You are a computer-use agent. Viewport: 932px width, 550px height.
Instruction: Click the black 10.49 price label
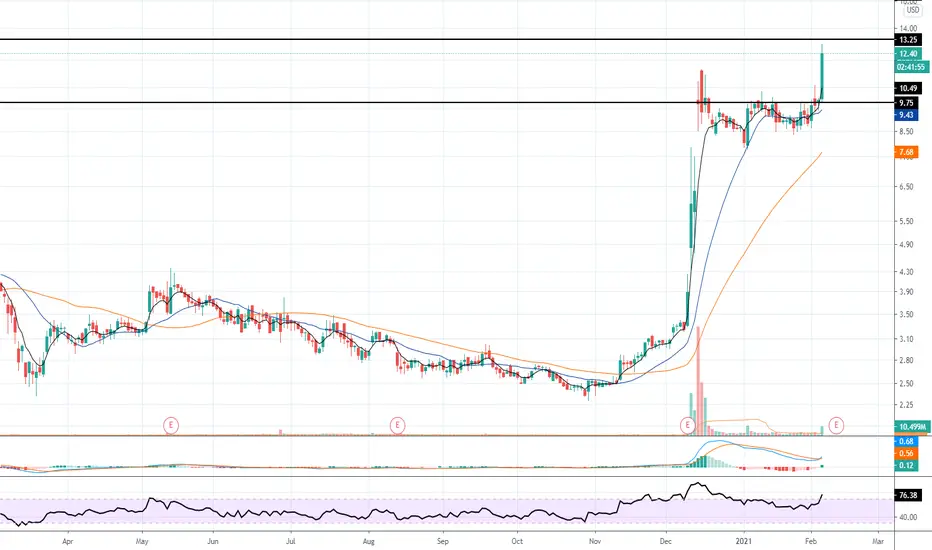(x=908, y=88)
